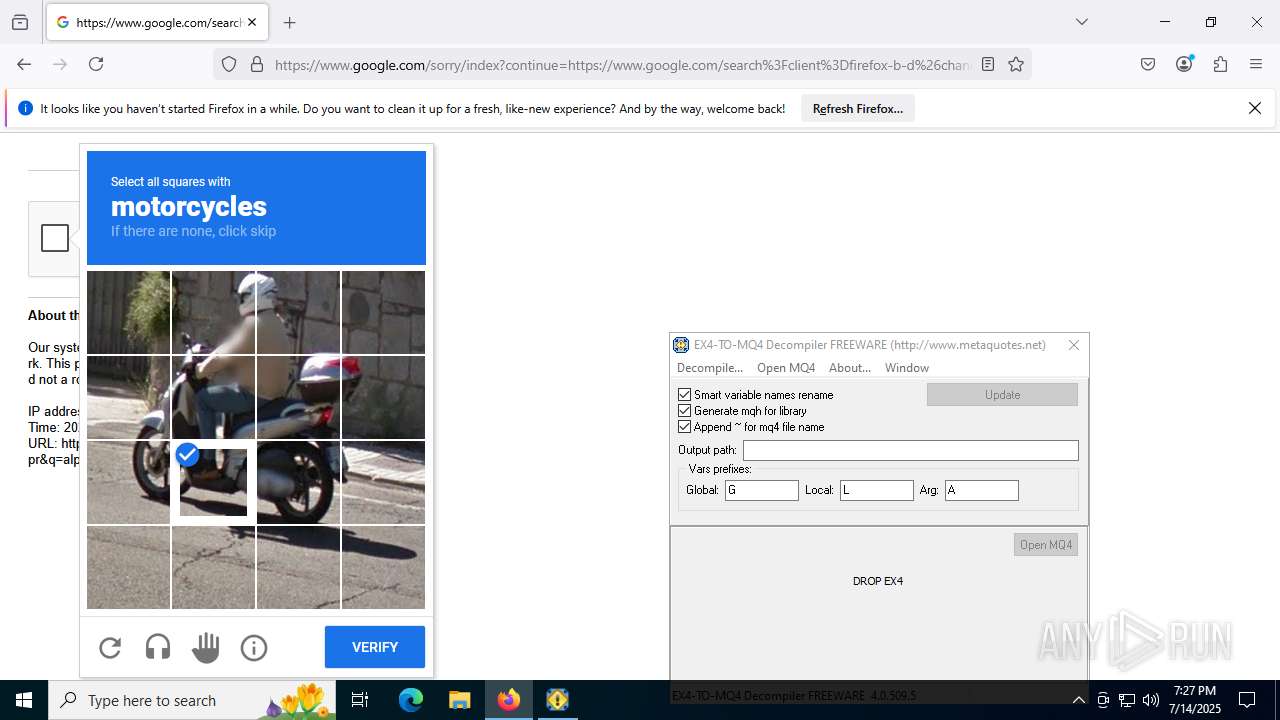Screen dimensions: 1280x720
Task: Open the Decompile... menu
Action: click(710, 368)
